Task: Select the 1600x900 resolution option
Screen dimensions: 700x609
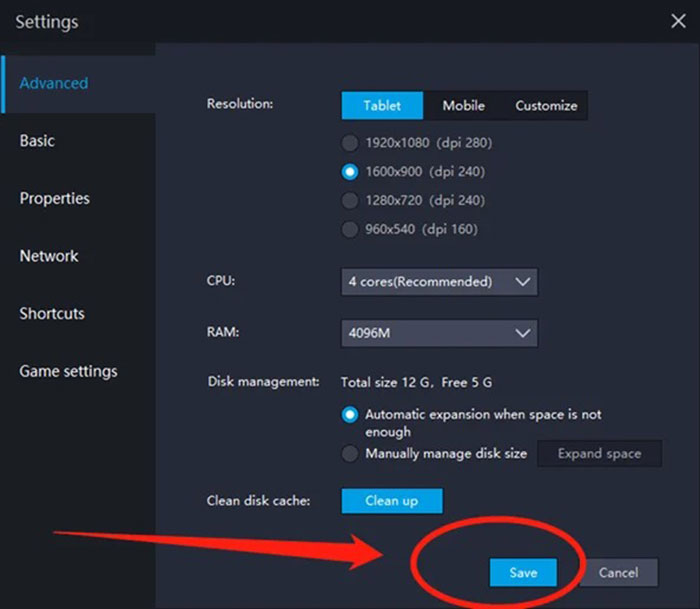Action: tap(350, 172)
